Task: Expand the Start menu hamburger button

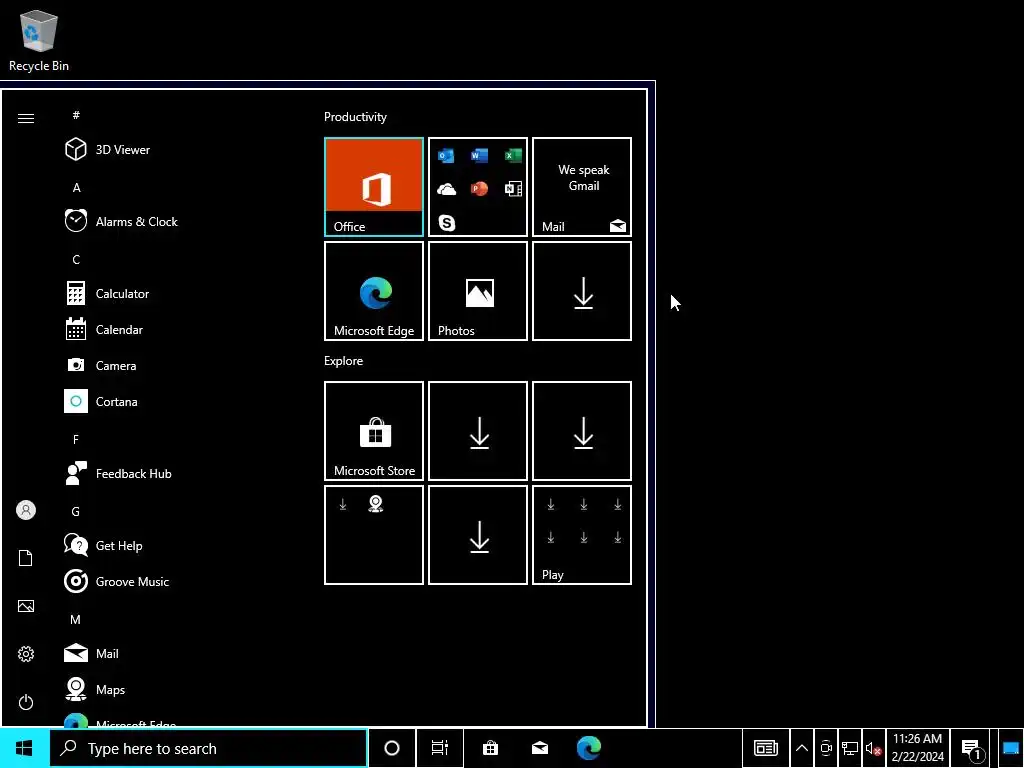Action: pyautogui.click(x=26, y=118)
